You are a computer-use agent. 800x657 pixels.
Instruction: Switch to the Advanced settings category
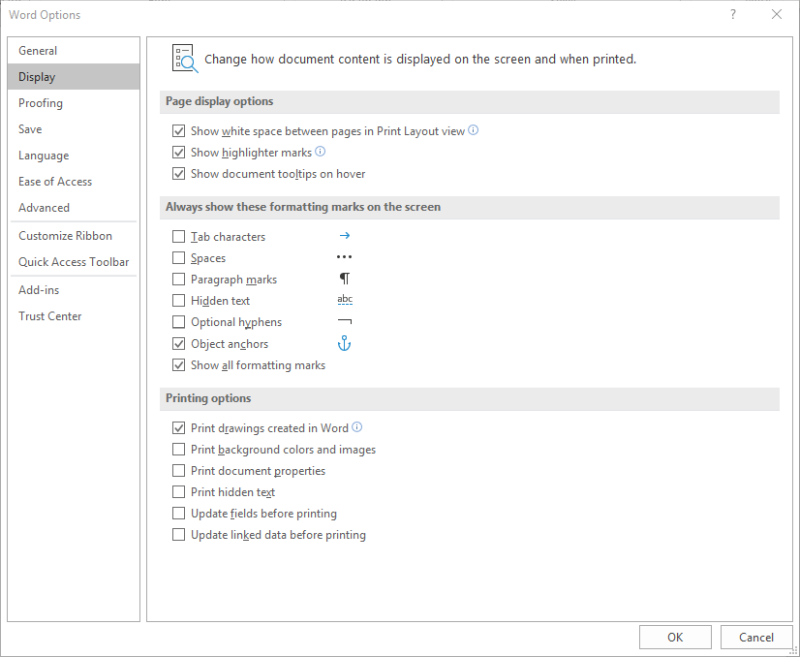(x=44, y=208)
